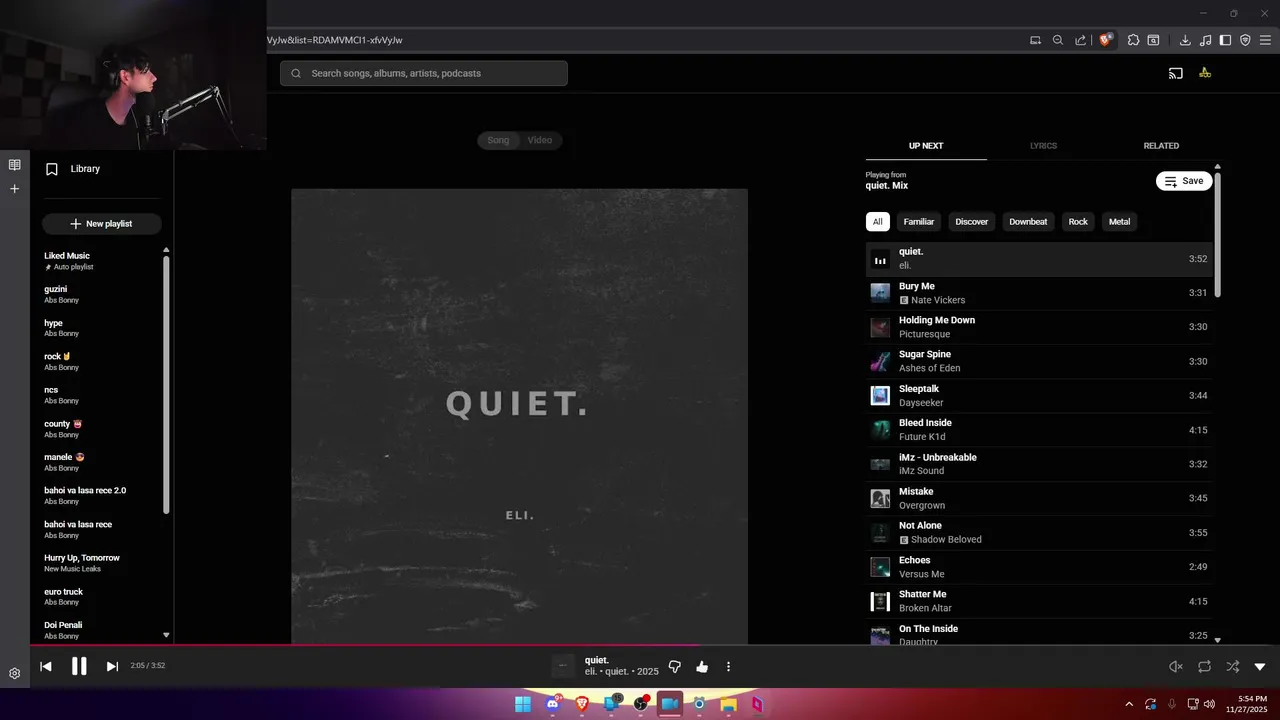Viewport: 1280px width, 720px height.
Task: Open browser sidebar settings gear
Action: click(x=14, y=674)
